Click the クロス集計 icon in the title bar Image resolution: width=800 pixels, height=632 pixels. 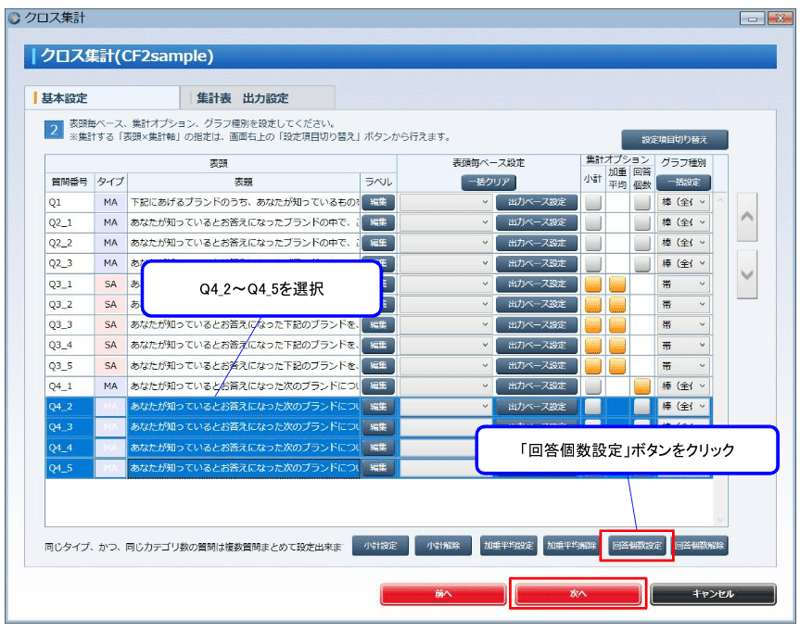[12, 15]
